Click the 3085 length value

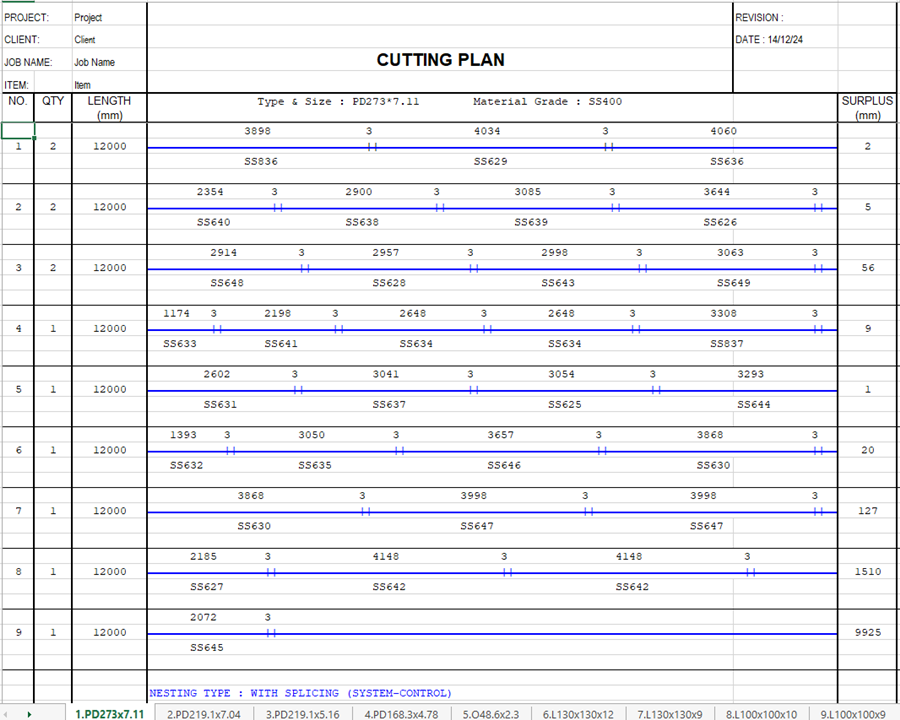click(527, 192)
